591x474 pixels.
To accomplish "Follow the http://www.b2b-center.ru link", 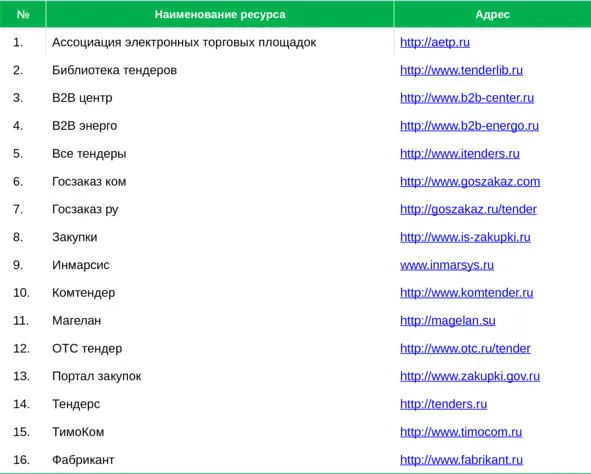I will 467,98.
